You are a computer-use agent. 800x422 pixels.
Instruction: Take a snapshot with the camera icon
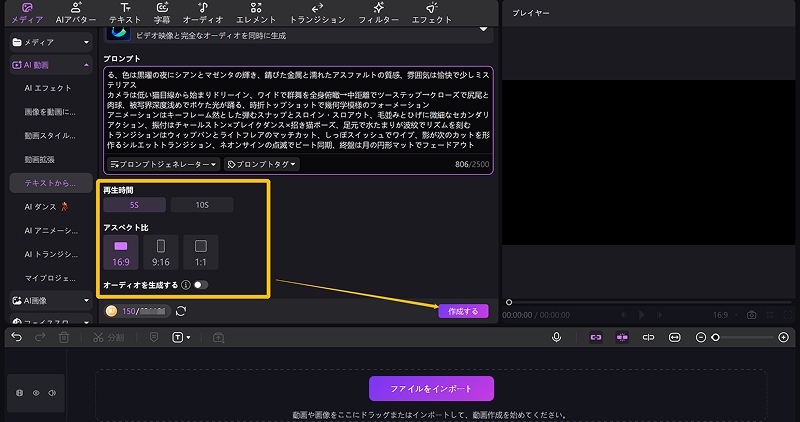point(752,315)
